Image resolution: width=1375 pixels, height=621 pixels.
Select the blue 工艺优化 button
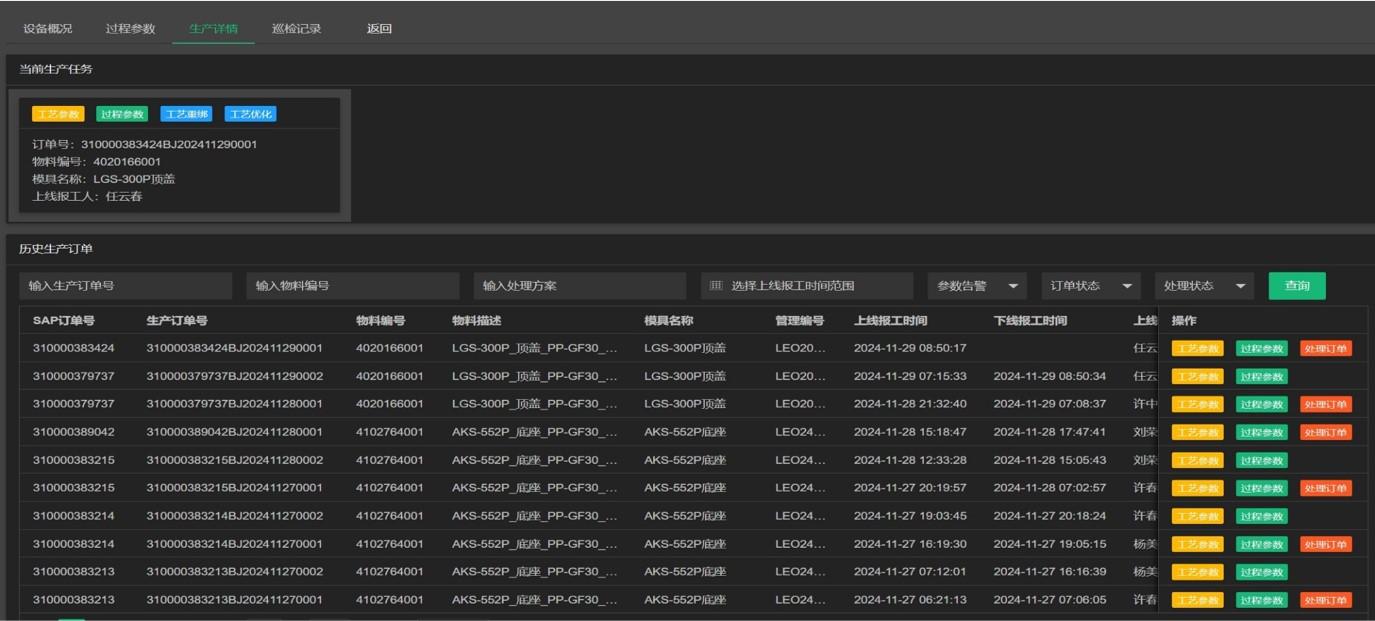[x=250, y=114]
